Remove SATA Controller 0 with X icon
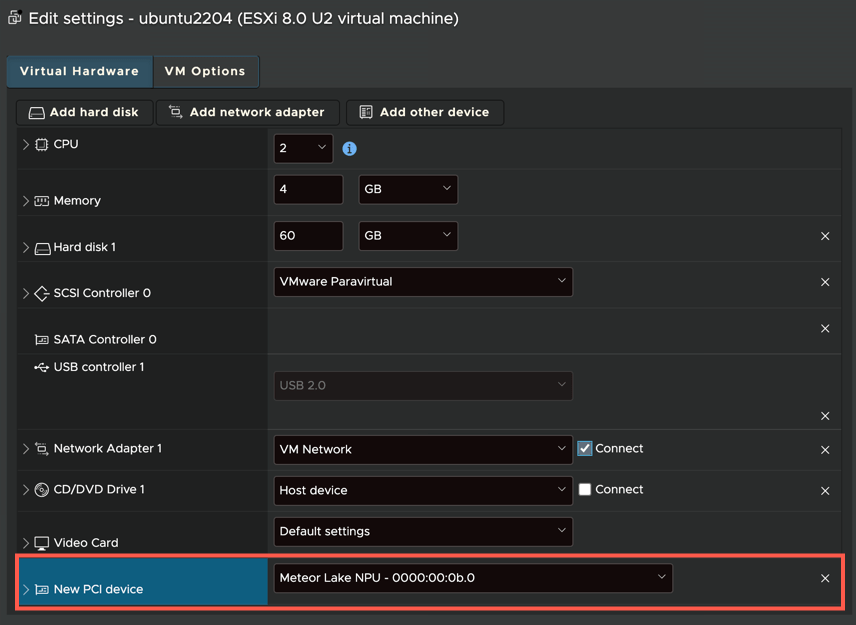This screenshot has width=856, height=625. pyautogui.click(x=825, y=328)
